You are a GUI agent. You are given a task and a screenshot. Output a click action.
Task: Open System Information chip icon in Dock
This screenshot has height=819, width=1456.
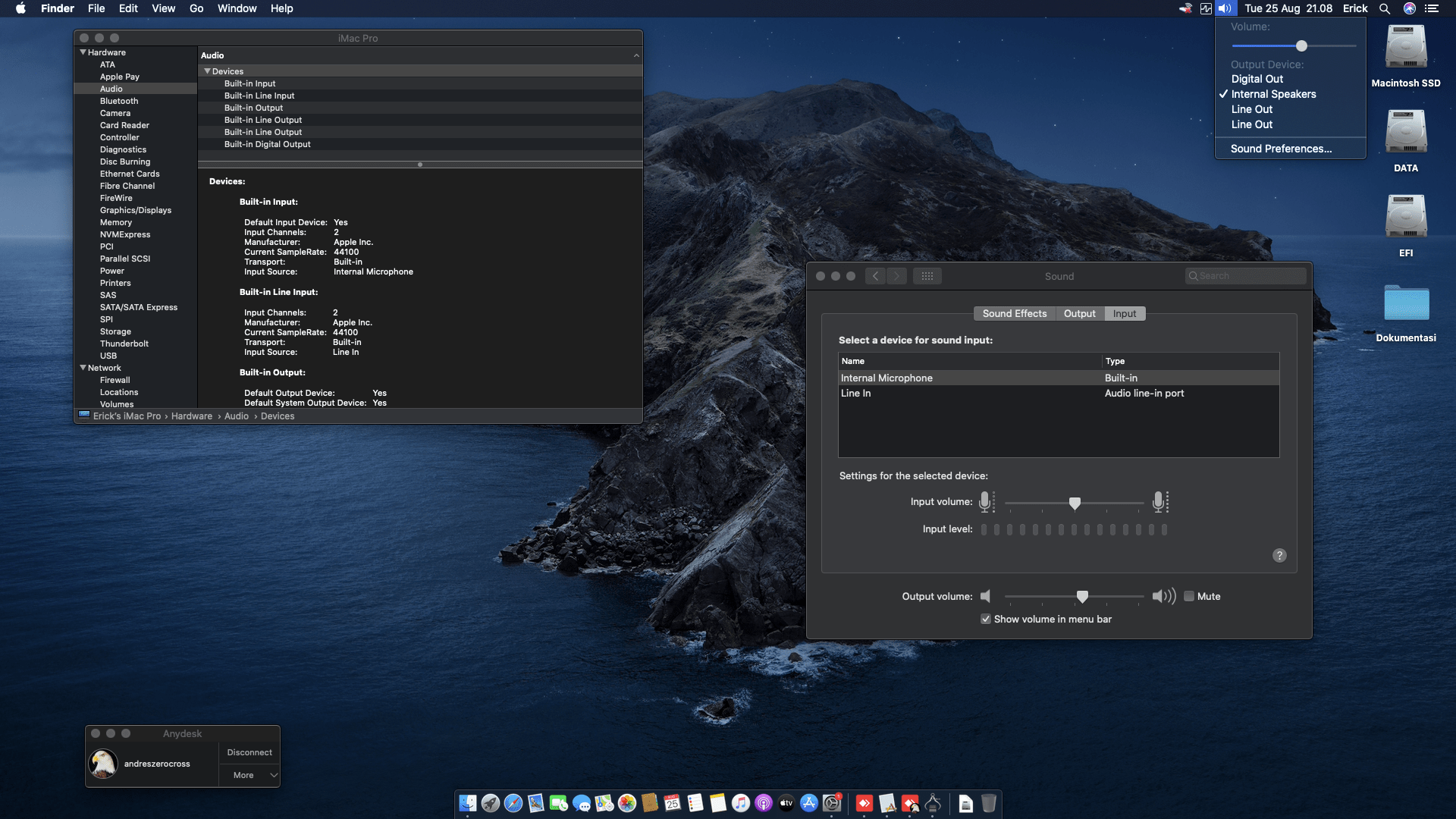(934, 803)
